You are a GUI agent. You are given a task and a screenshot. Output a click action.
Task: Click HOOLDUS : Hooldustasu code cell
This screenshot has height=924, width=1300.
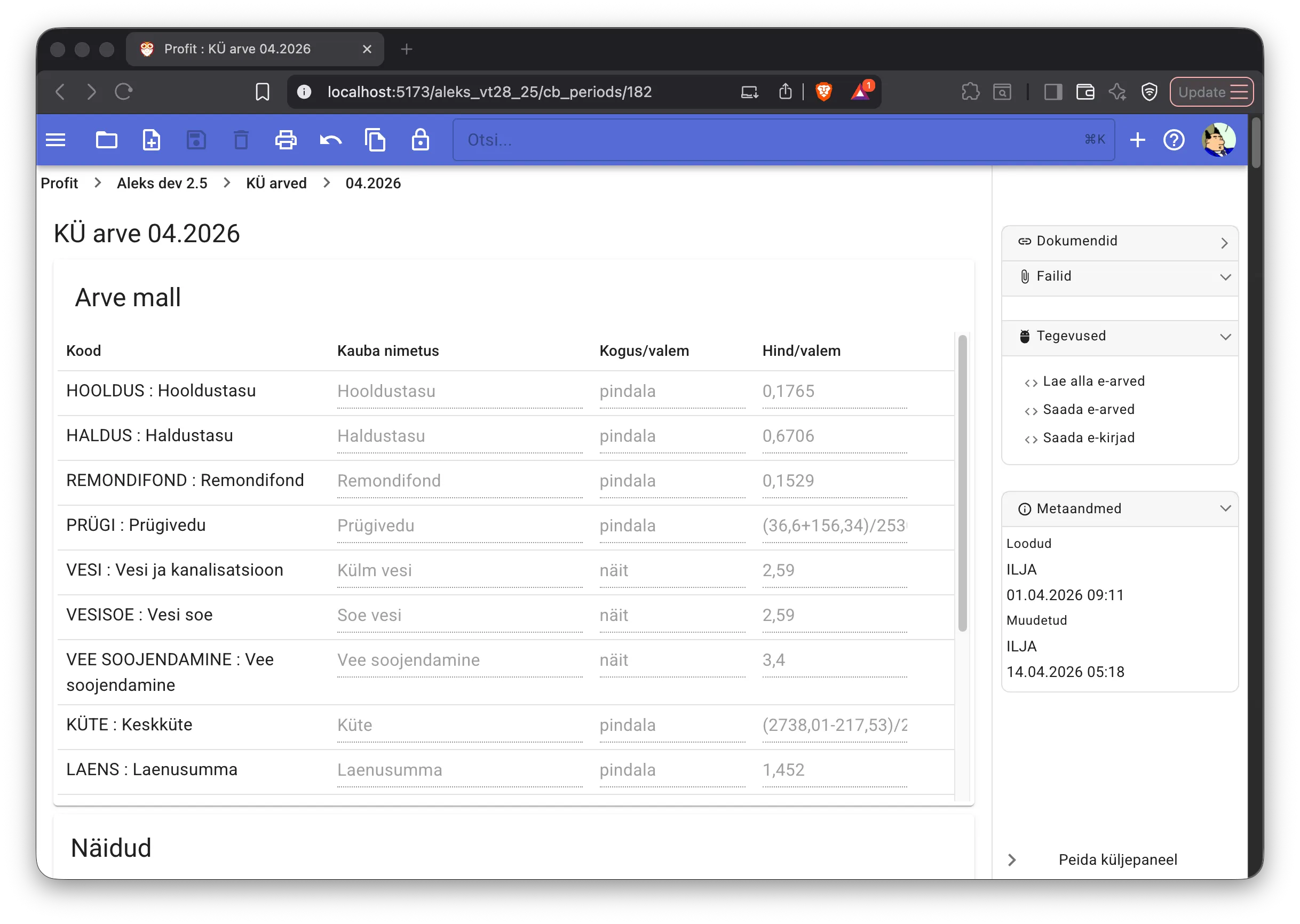tap(161, 392)
